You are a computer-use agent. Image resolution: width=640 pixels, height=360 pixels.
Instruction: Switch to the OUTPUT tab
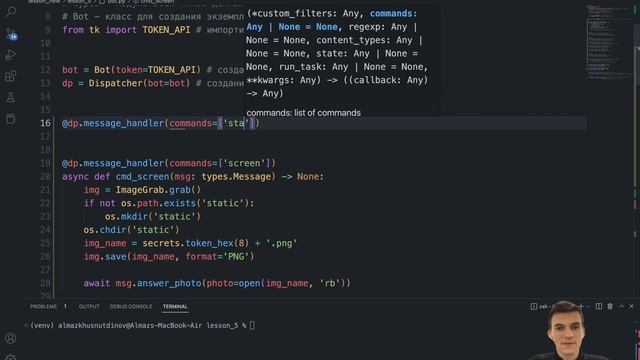[89, 307]
